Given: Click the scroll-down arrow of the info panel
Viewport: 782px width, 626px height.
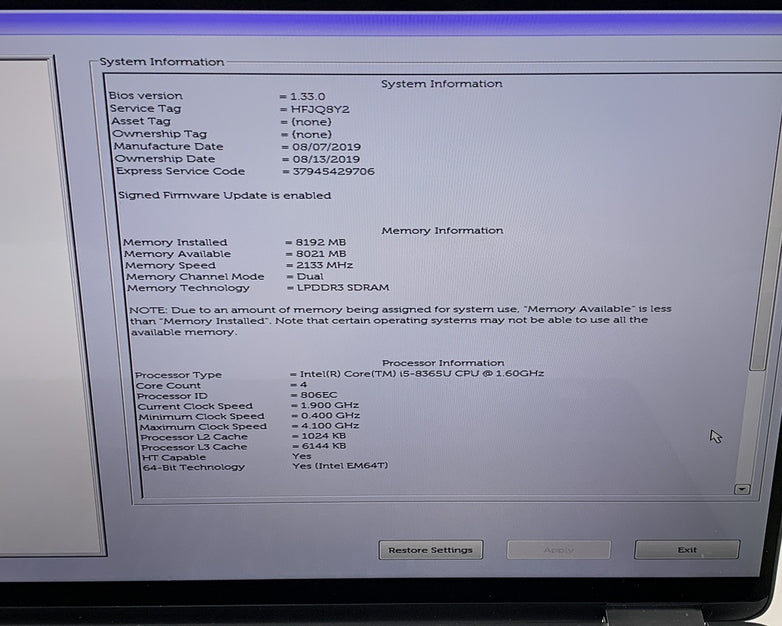Looking at the screenshot, I should click(x=742, y=489).
